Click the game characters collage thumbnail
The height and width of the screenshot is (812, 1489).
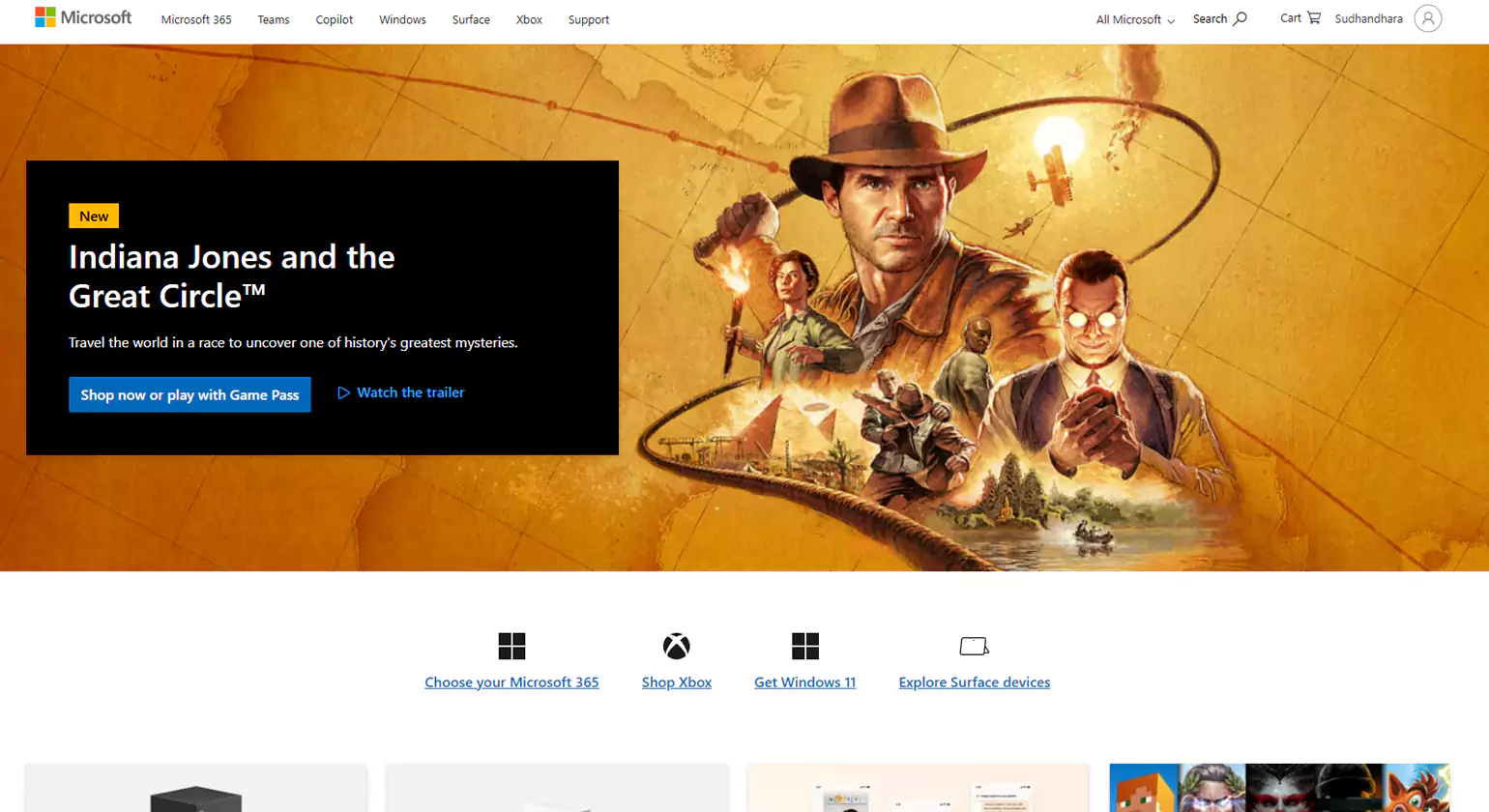click(x=1279, y=788)
